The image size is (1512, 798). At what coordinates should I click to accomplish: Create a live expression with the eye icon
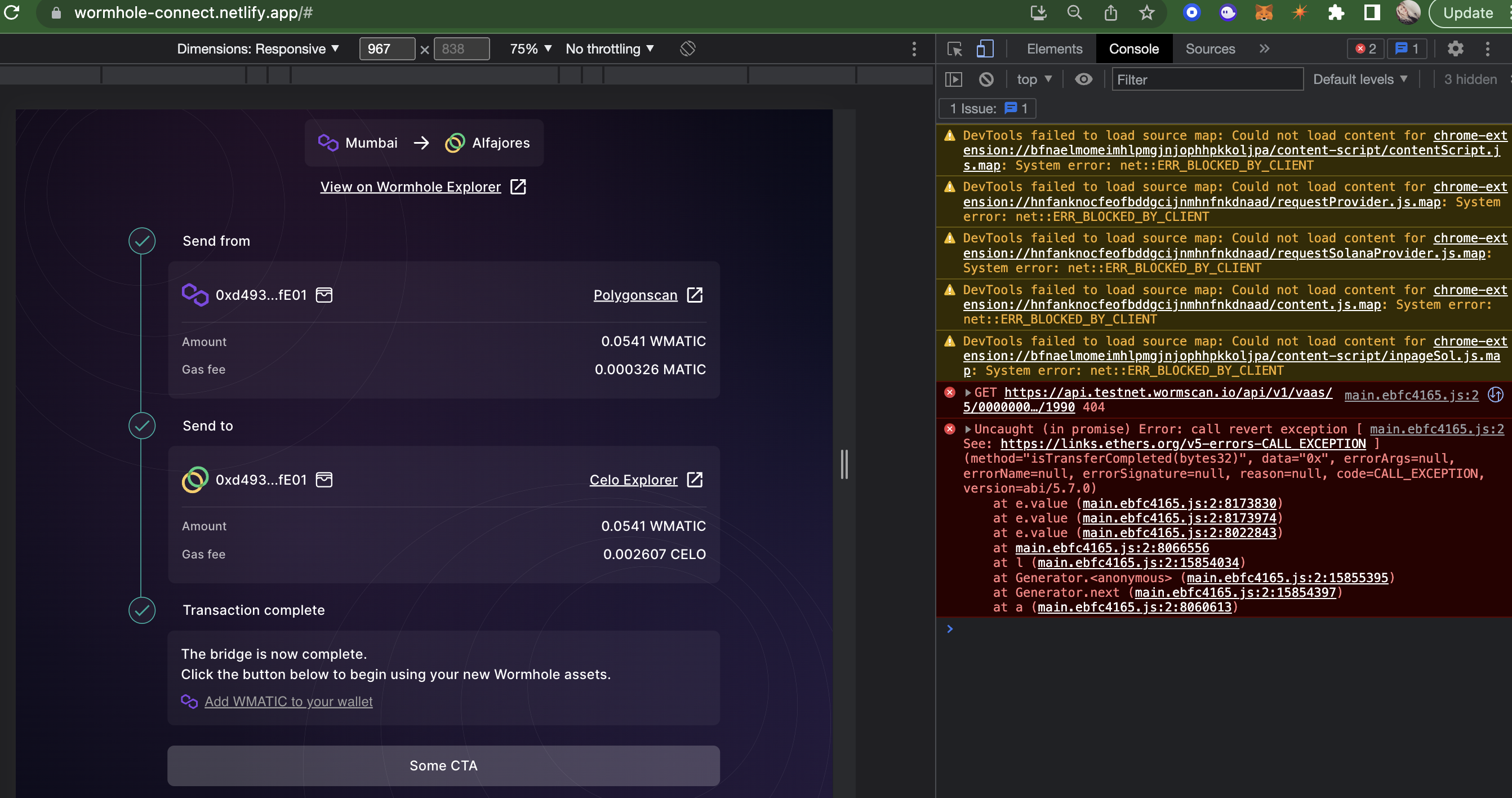click(x=1083, y=79)
